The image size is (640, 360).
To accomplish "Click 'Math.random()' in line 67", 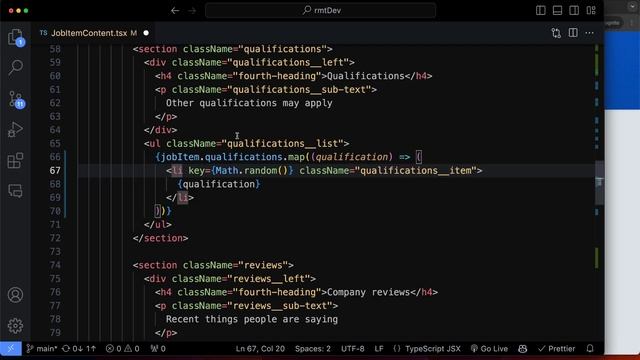I will 252,171.
